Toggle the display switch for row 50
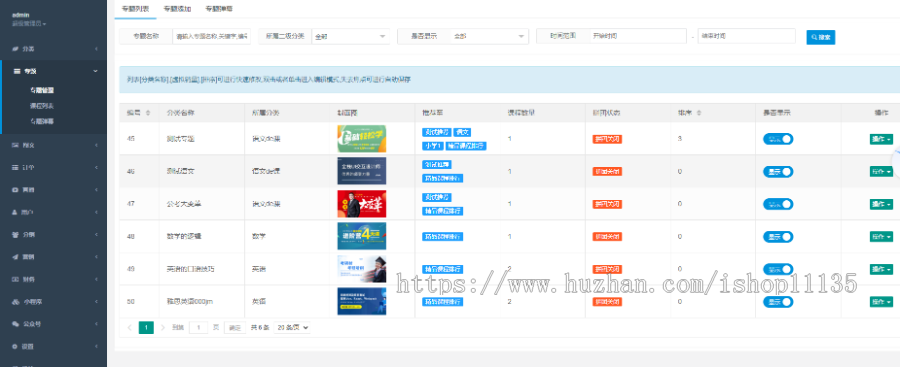This screenshot has width=900, height=367. 778,302
